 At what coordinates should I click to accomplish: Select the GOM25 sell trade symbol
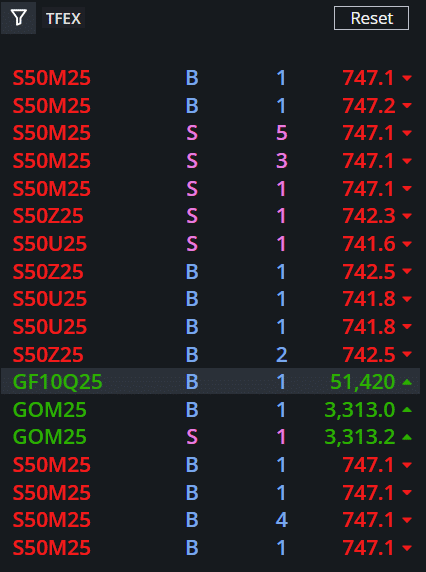(50, 437)
